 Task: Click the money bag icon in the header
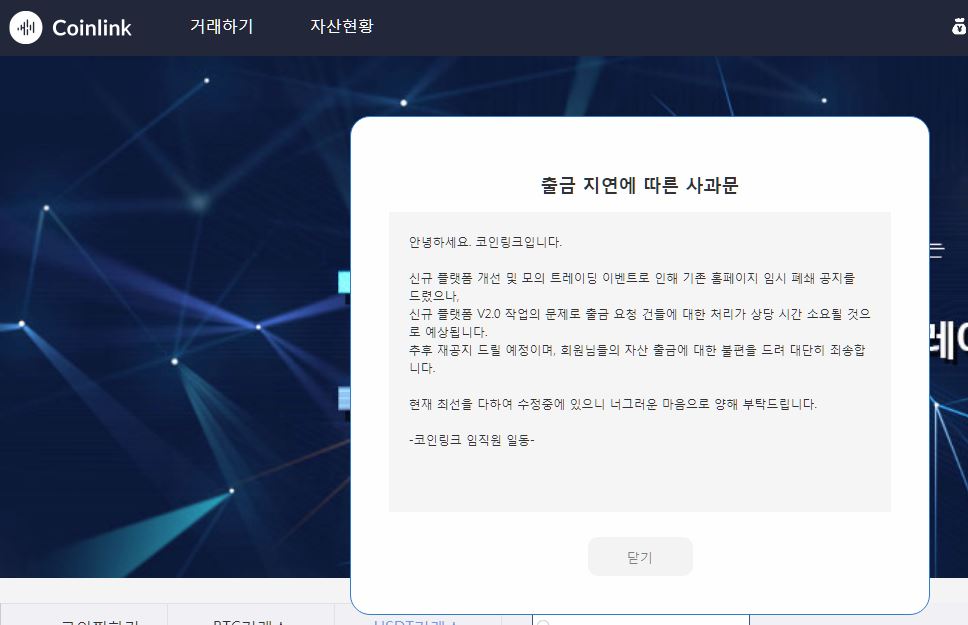click(957, 28)
